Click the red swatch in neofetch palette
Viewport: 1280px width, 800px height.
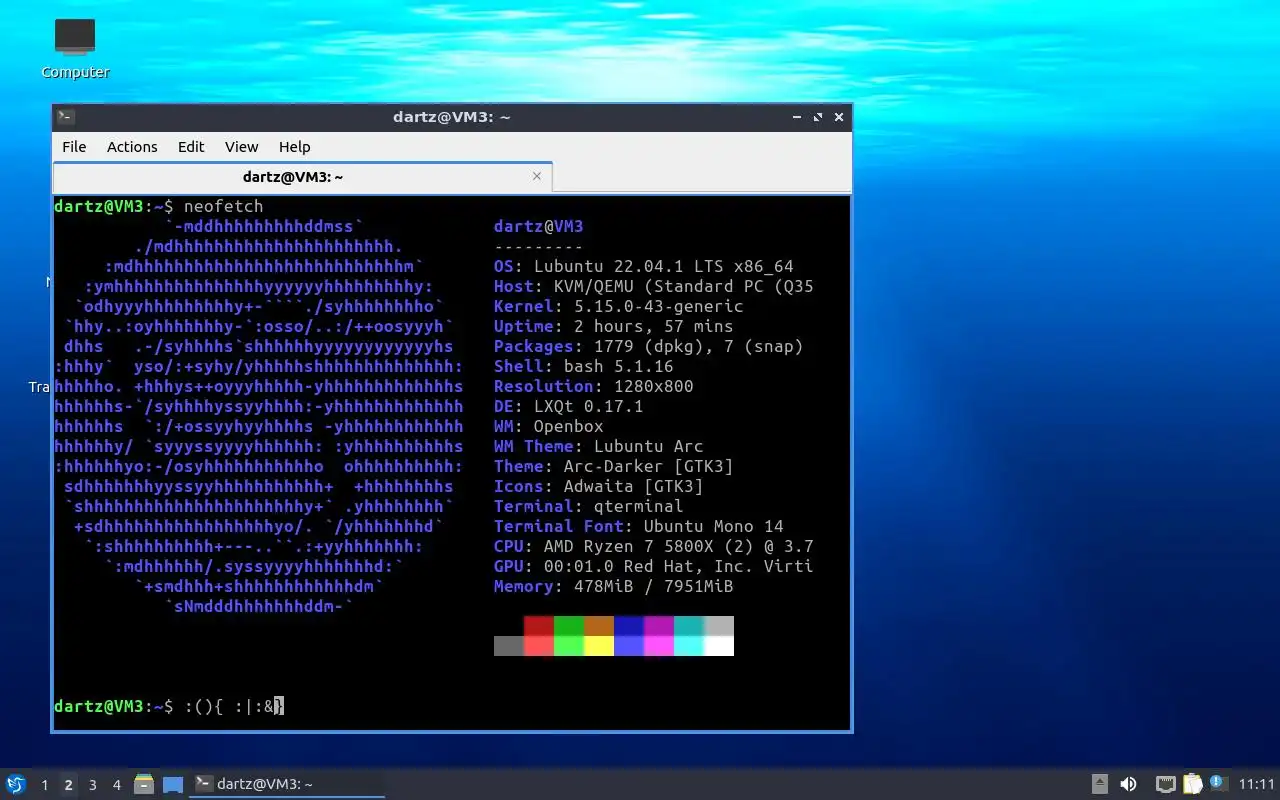[539, 626]
